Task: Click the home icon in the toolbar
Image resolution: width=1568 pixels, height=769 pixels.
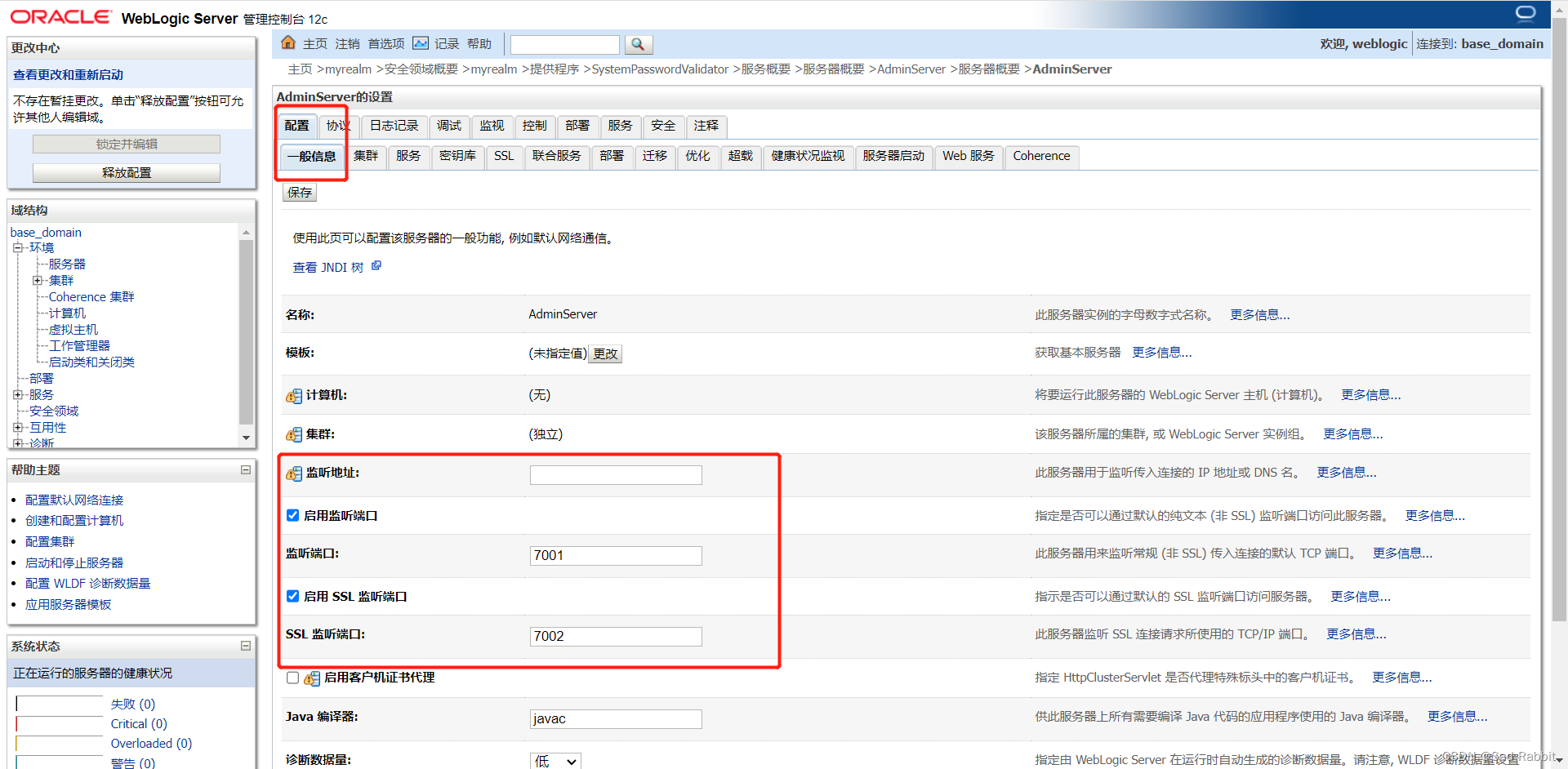Action: (x=287, y=42)
